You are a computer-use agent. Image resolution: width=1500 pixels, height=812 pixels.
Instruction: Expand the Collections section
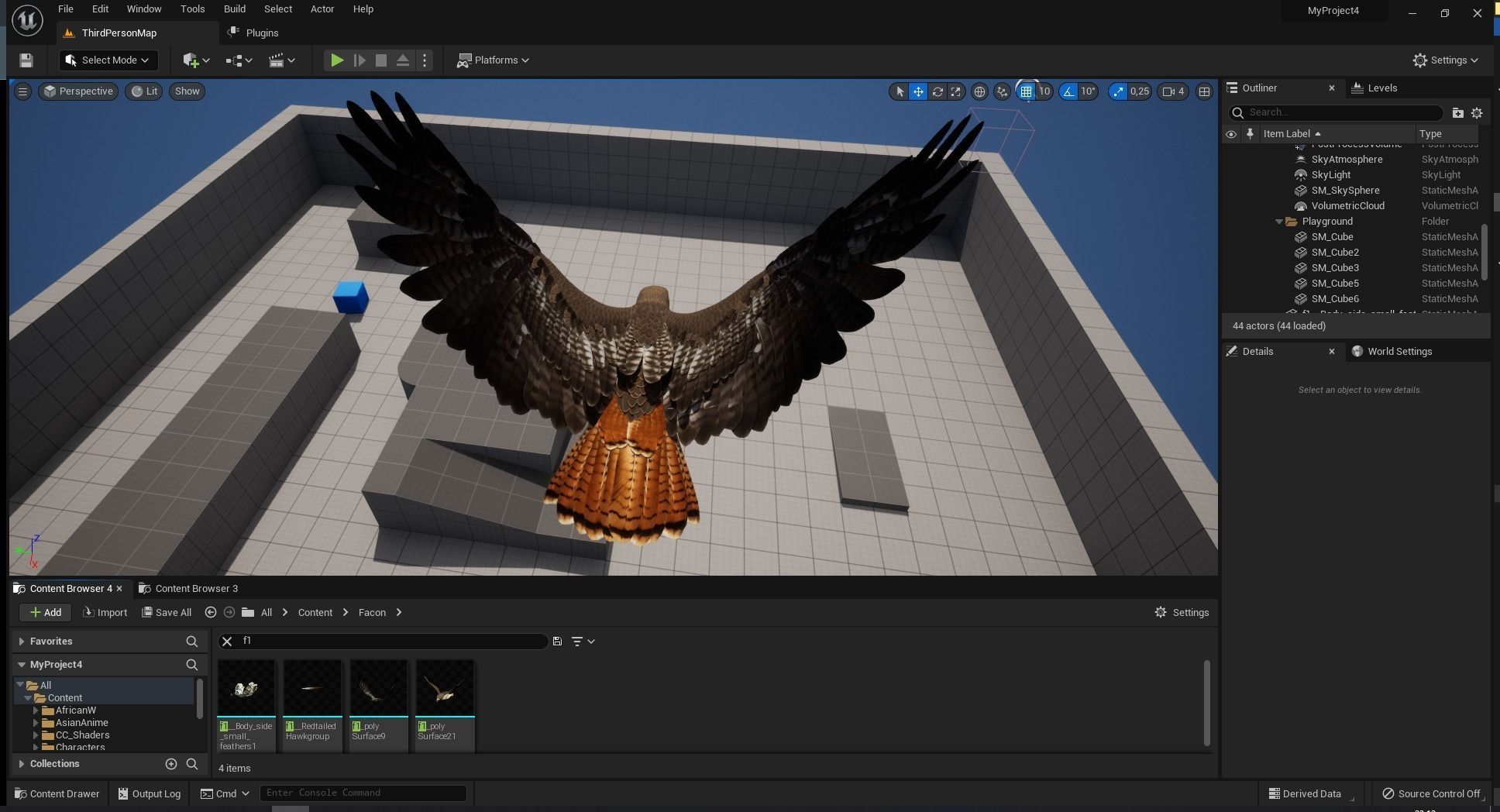tap(22, 764)
